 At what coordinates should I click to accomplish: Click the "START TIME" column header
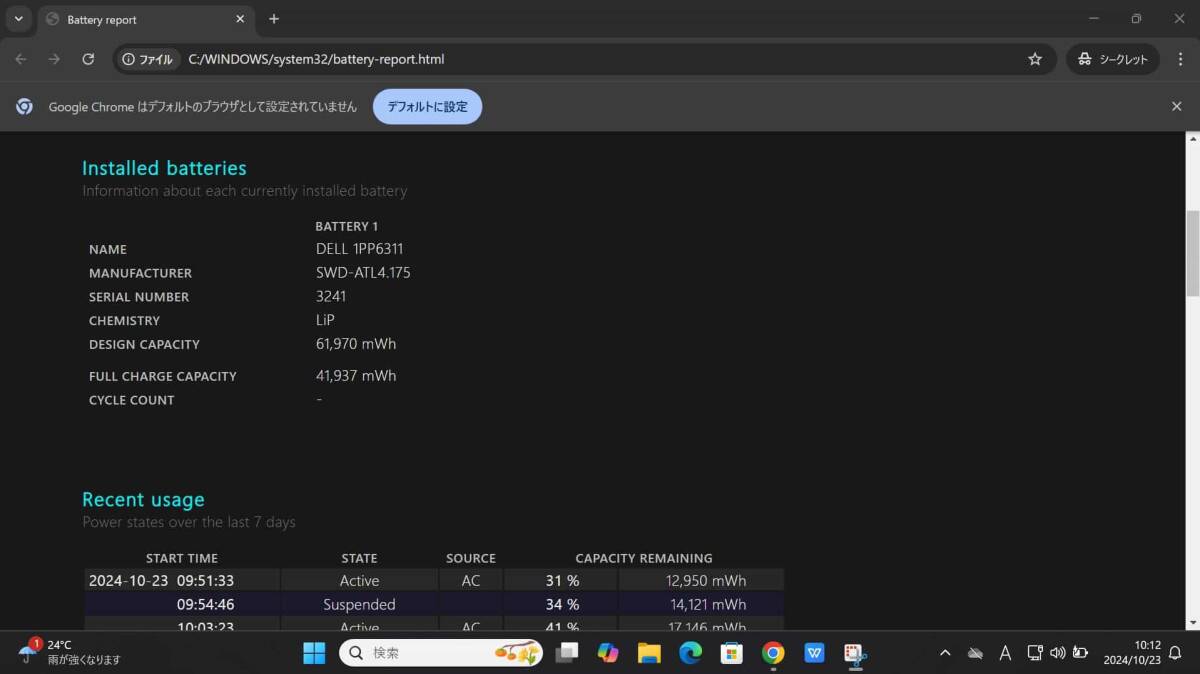[x=182, y=558]
